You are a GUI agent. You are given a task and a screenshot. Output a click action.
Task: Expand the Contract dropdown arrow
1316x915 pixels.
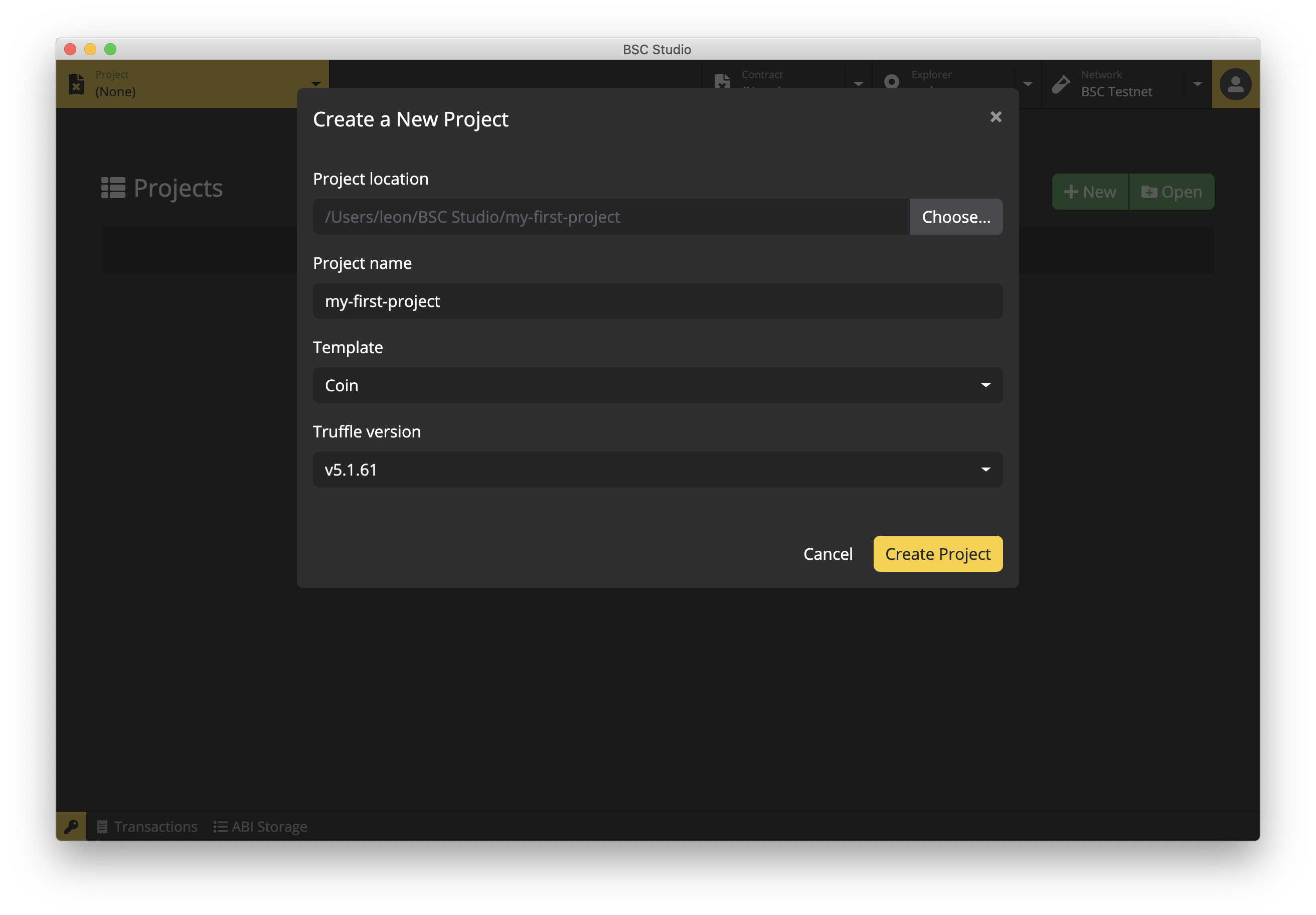(x=858, y=84)
